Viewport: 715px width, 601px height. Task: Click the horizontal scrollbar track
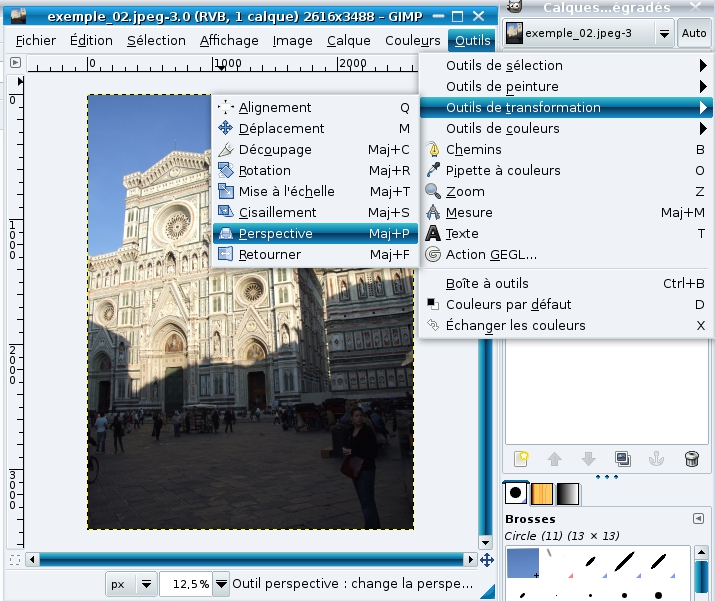point(251,559)
